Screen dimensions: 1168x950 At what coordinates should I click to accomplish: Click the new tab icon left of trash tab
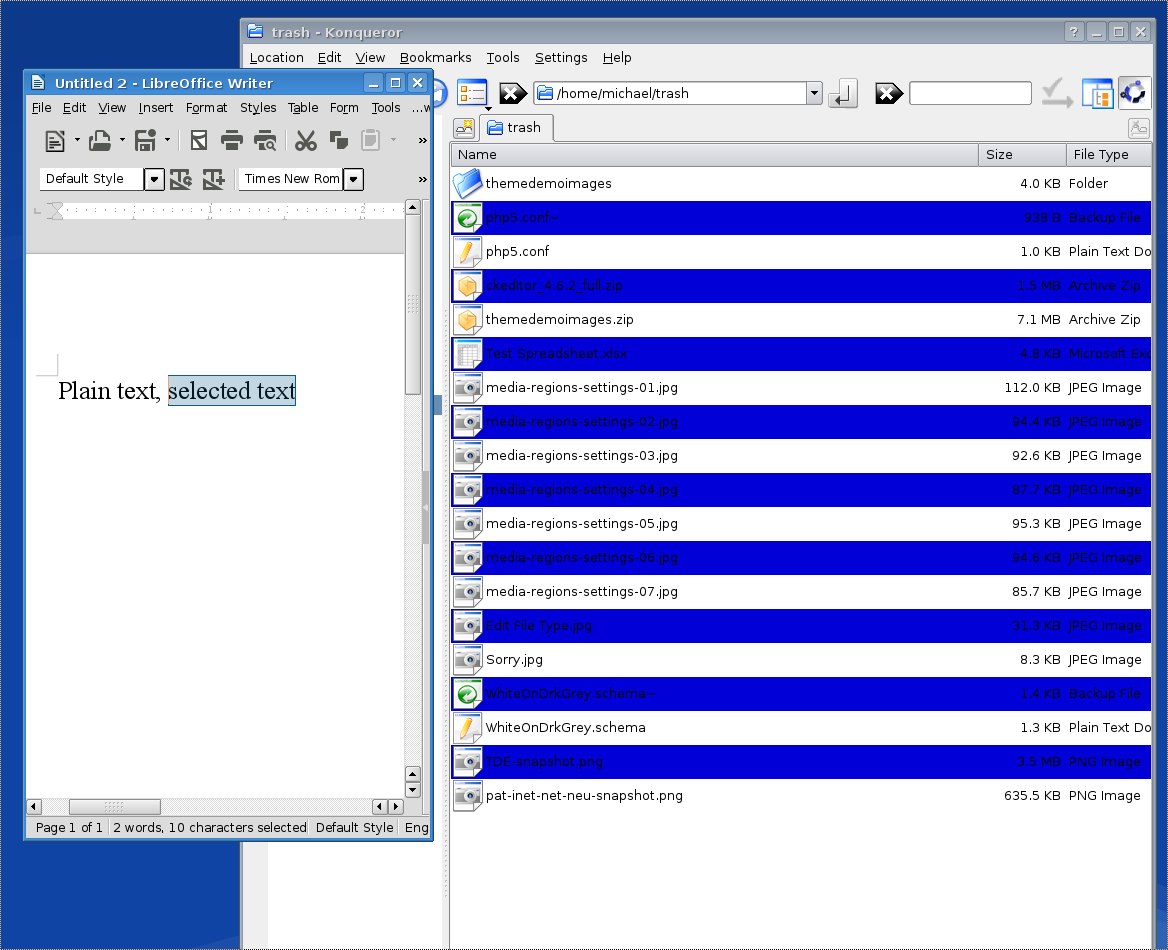click(465, 128)
